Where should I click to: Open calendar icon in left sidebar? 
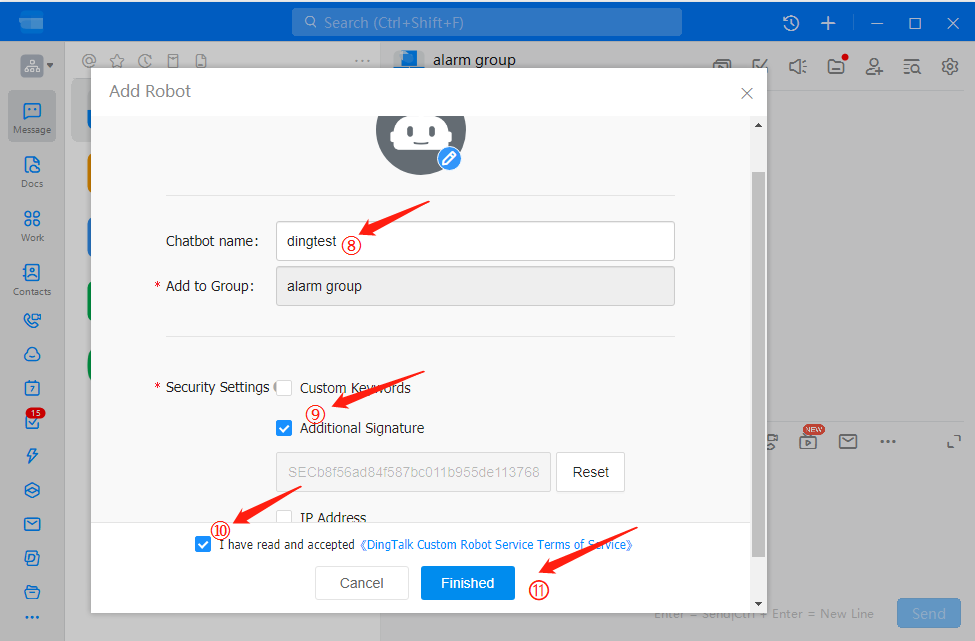(32, 388)
